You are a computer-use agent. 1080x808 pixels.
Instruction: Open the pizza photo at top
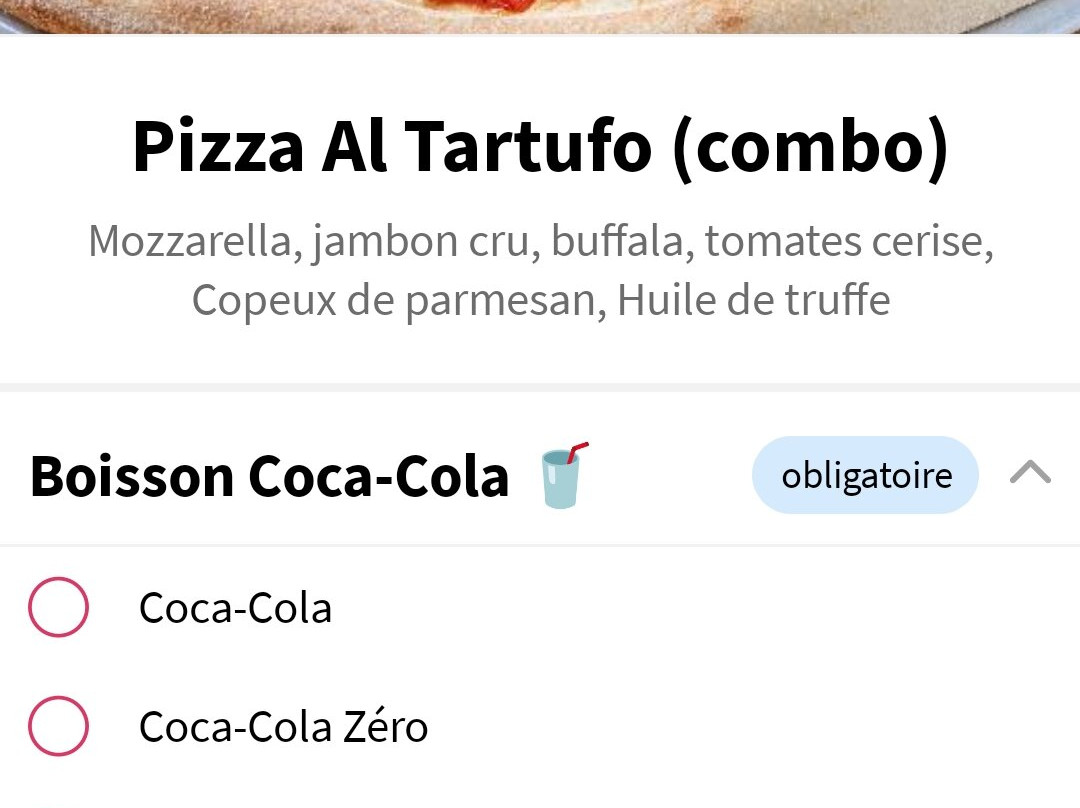[x=540, y=16]
